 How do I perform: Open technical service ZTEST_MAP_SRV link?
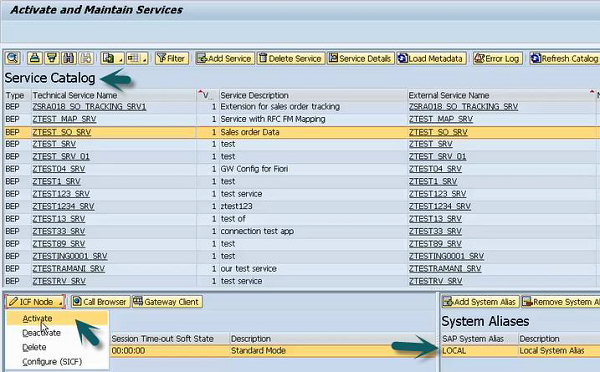(64, 119)
